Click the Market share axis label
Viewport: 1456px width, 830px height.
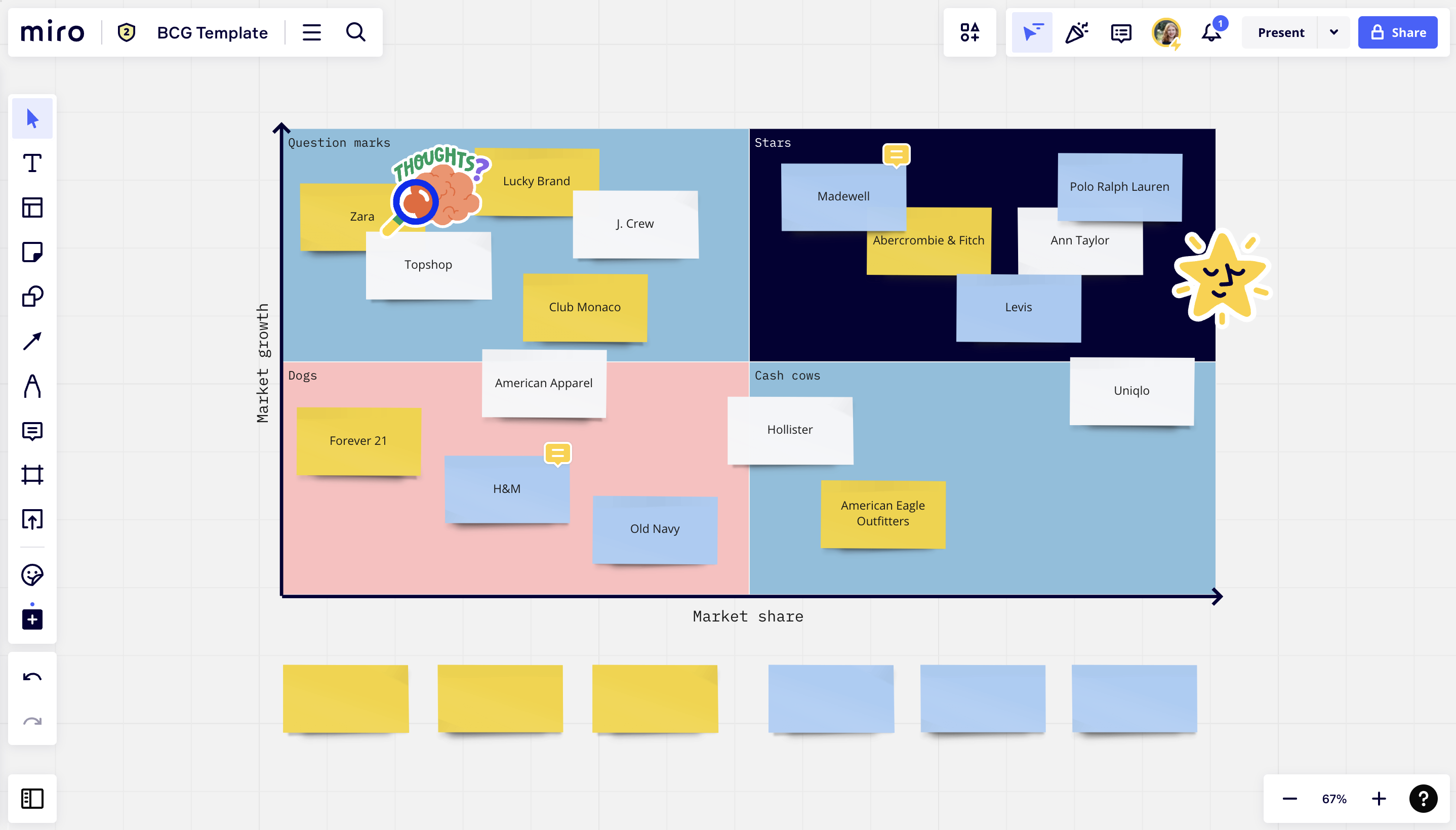click(748, 616)
